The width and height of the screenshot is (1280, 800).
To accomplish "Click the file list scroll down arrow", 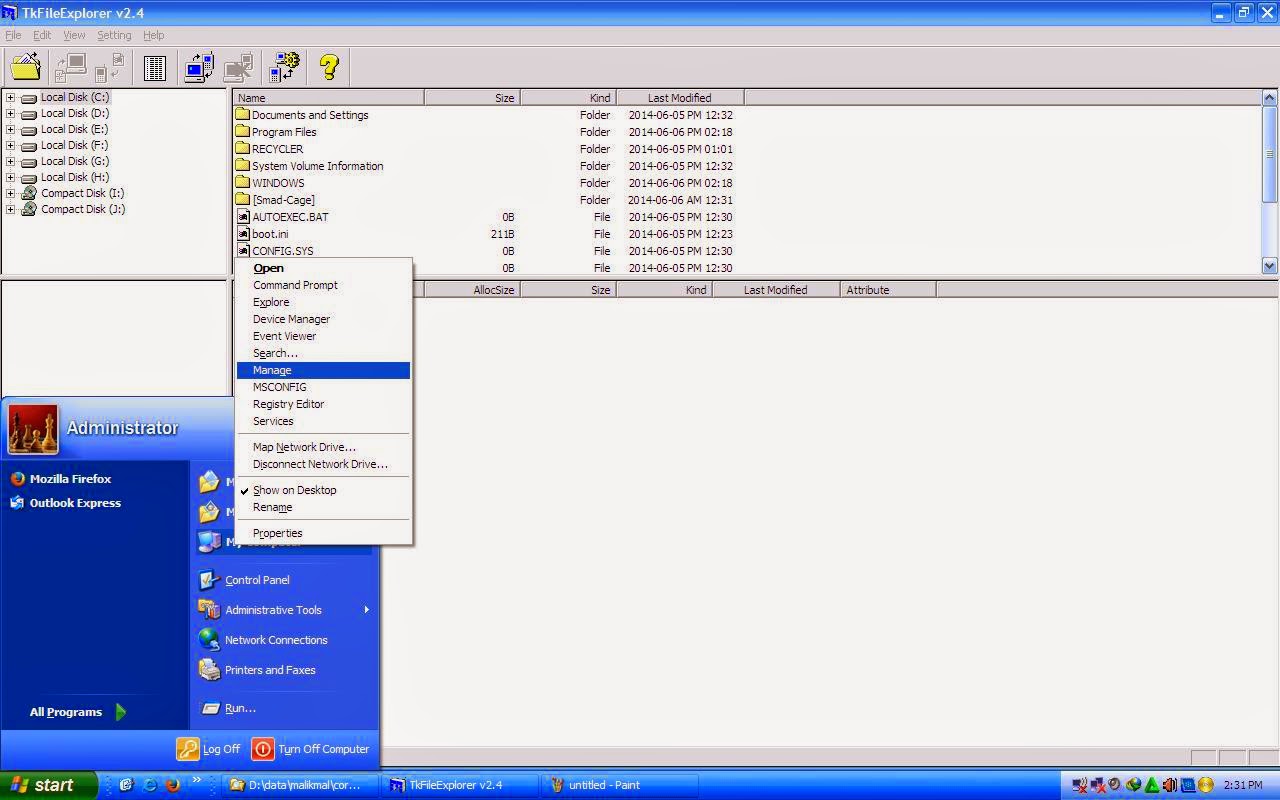I will [x=1270, y=266].
